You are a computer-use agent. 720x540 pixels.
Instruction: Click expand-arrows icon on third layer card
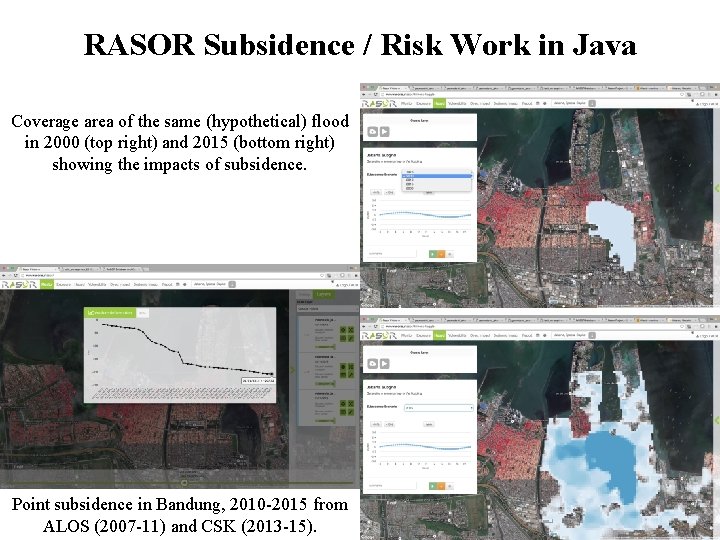350,404
